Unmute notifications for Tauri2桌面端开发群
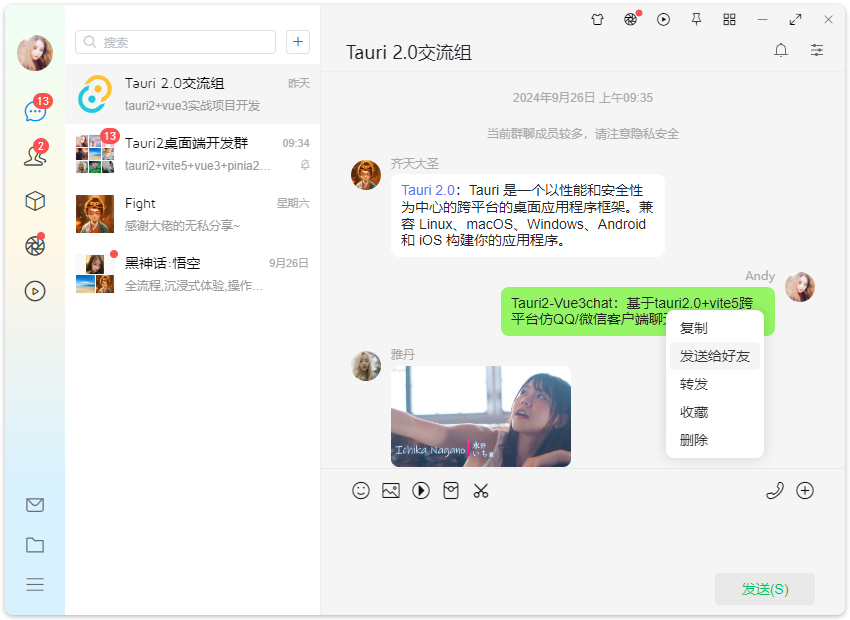The height and width of the screenshot is (620, 850). pyautogui.click(x=303, y=163)
